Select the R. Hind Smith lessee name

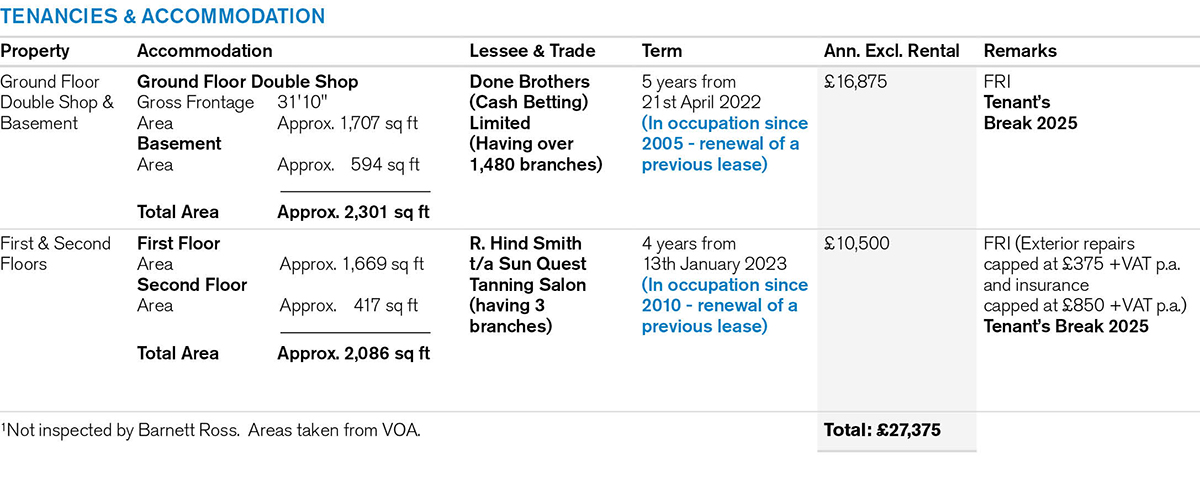click(525, 244)
